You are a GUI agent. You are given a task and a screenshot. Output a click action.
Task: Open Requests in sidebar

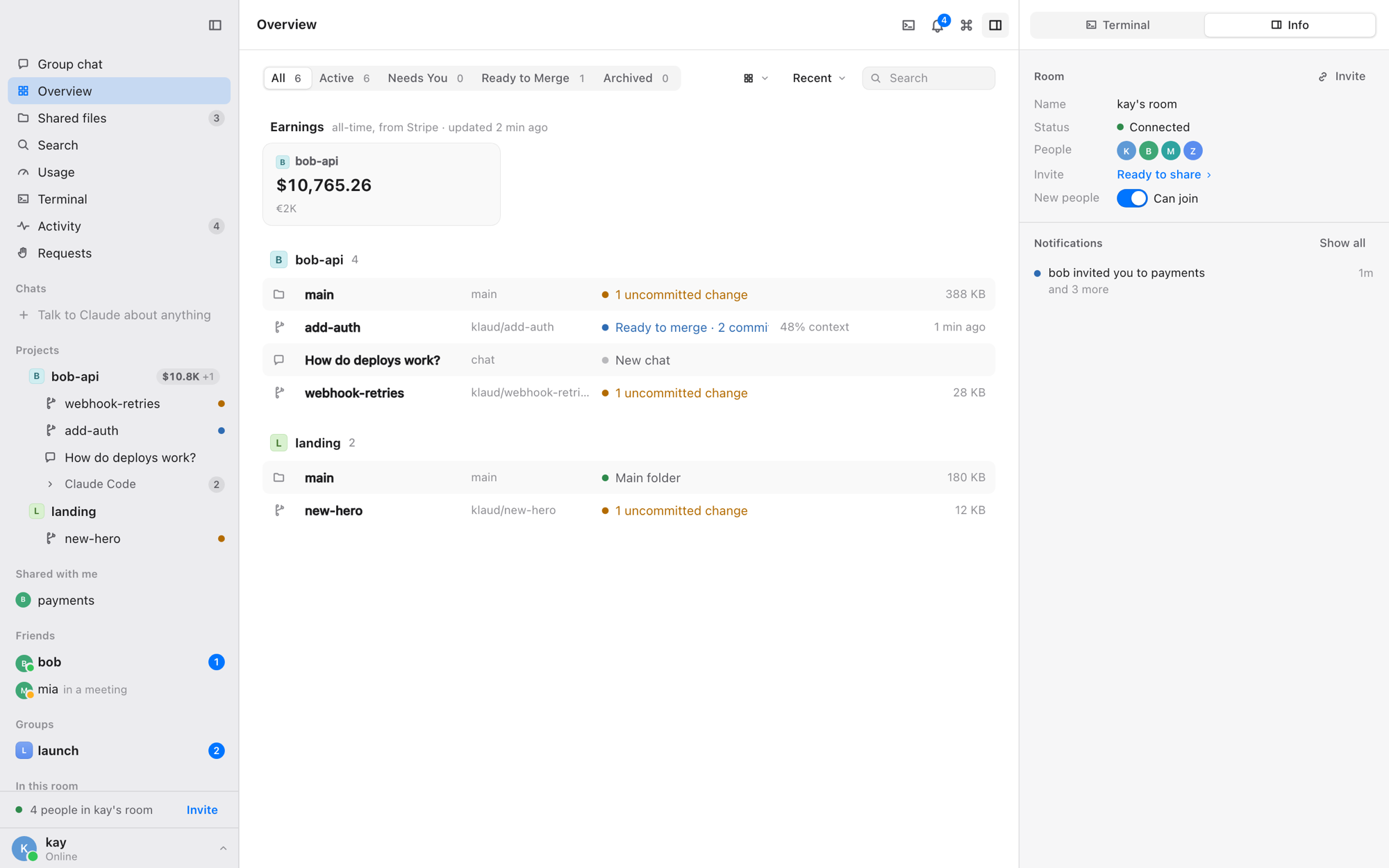click(x=119, y=253)
